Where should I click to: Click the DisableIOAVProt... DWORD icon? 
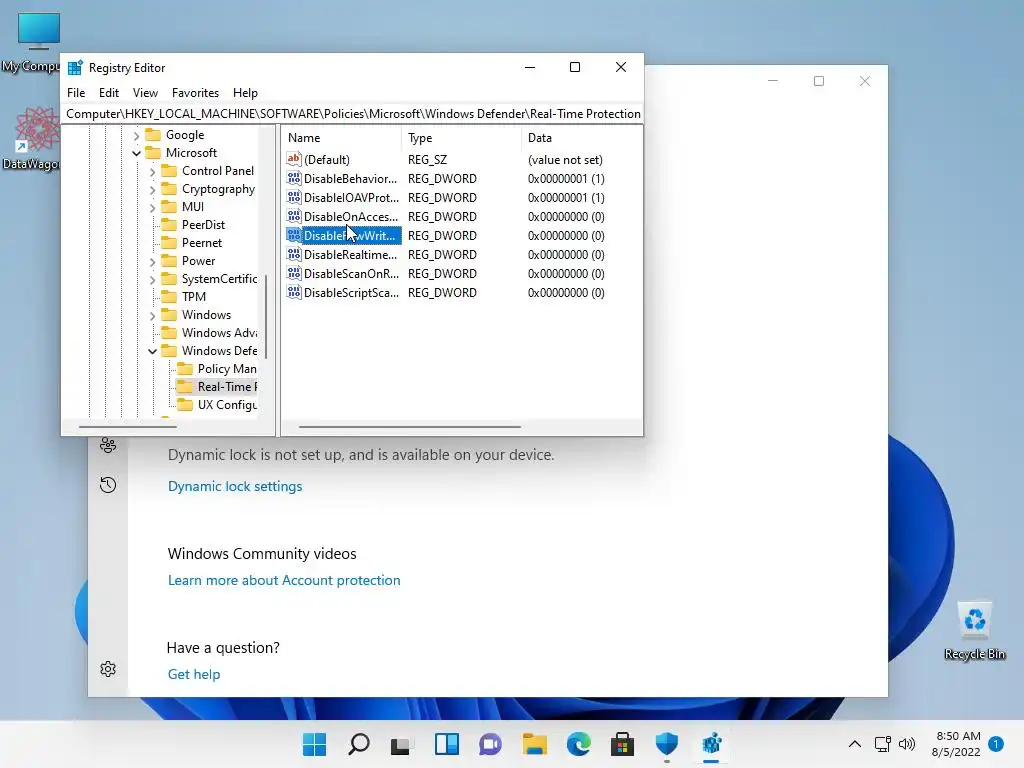pos(294,197)
